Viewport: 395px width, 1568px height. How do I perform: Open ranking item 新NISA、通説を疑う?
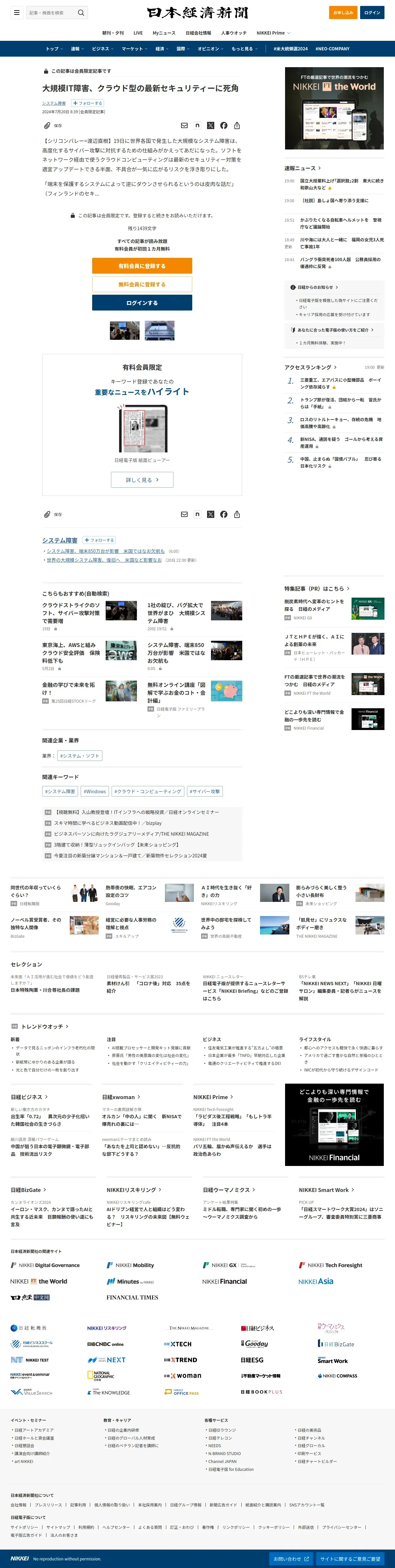pos(341,443)
